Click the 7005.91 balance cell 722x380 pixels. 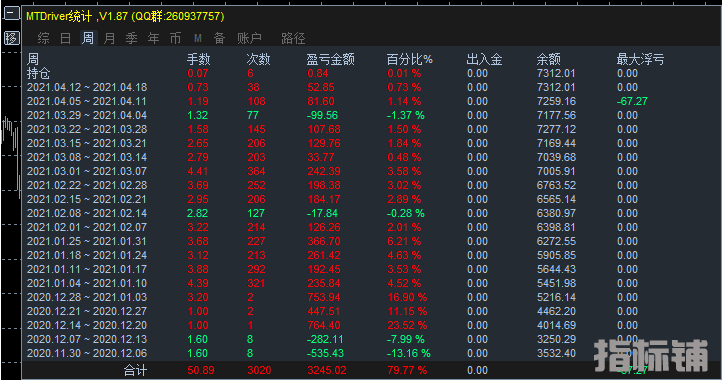556,171
